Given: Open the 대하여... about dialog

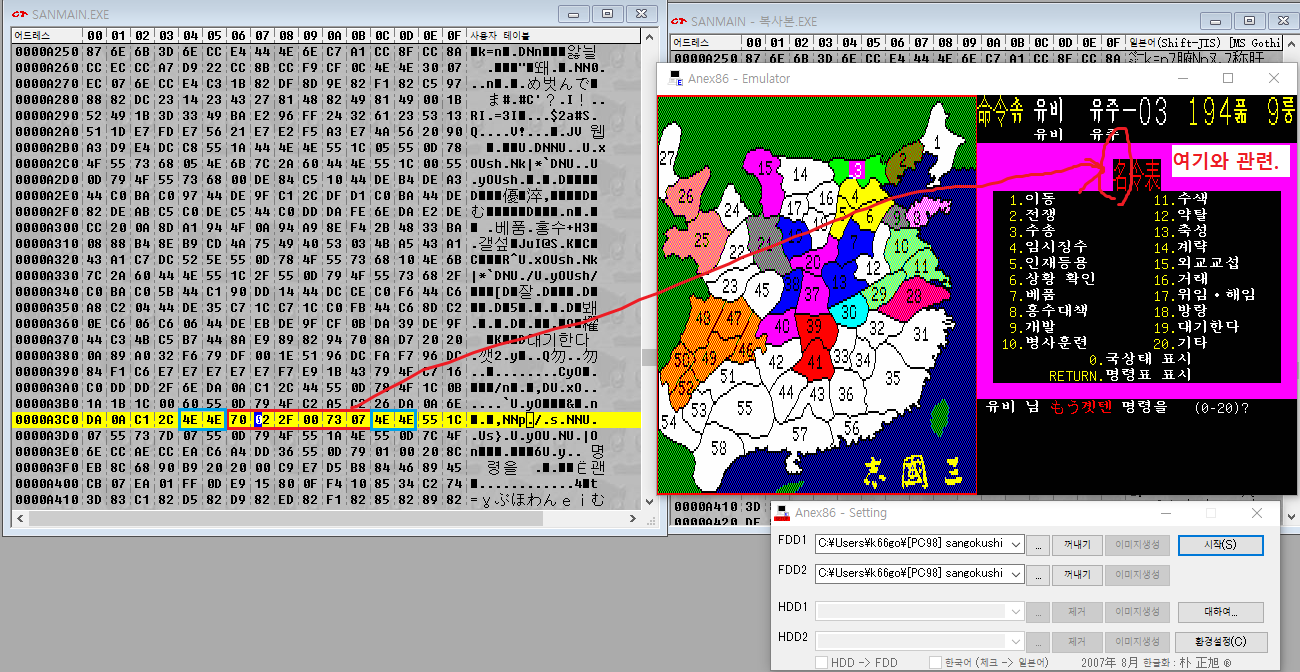Looking at the screenshot, I should [x=1220, y=611].
